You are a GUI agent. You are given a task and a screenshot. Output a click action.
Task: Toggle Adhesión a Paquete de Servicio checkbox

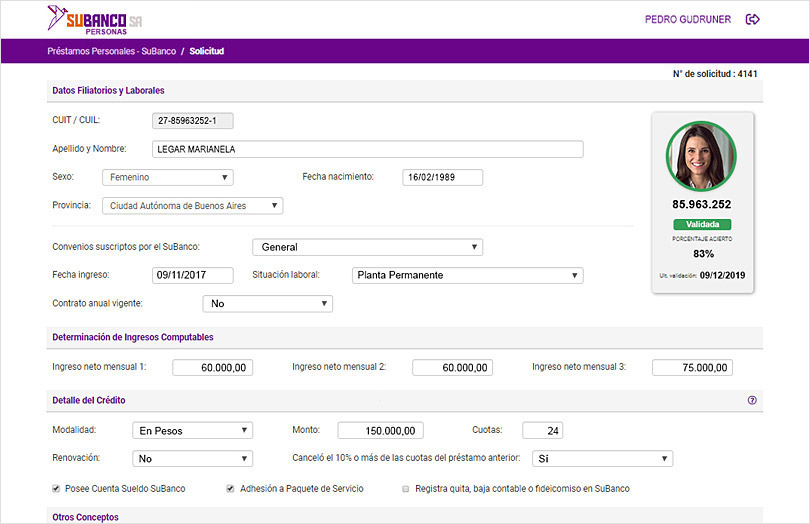pyautogui.click(x=230, y=488)
